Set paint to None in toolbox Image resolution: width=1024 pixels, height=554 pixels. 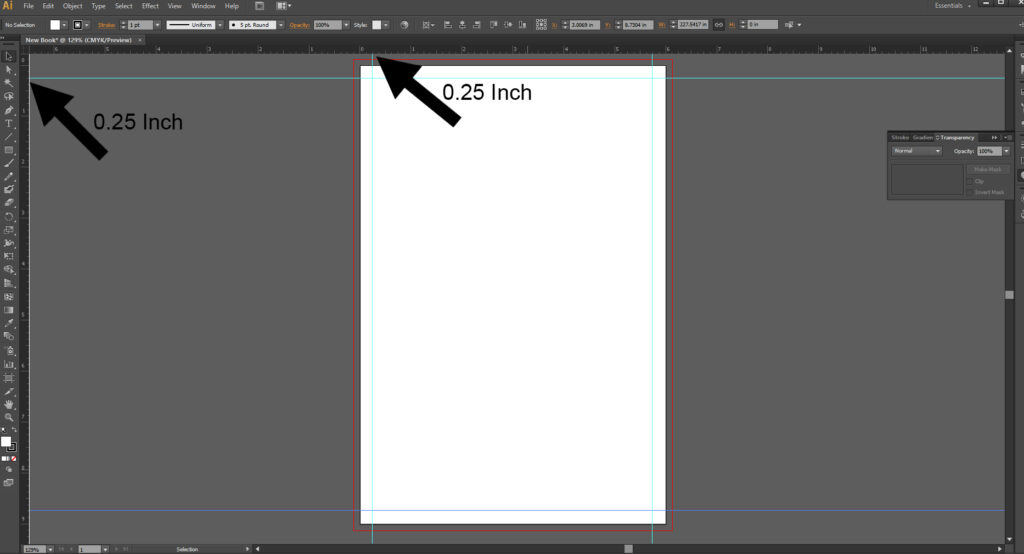(x=14, y=459)
